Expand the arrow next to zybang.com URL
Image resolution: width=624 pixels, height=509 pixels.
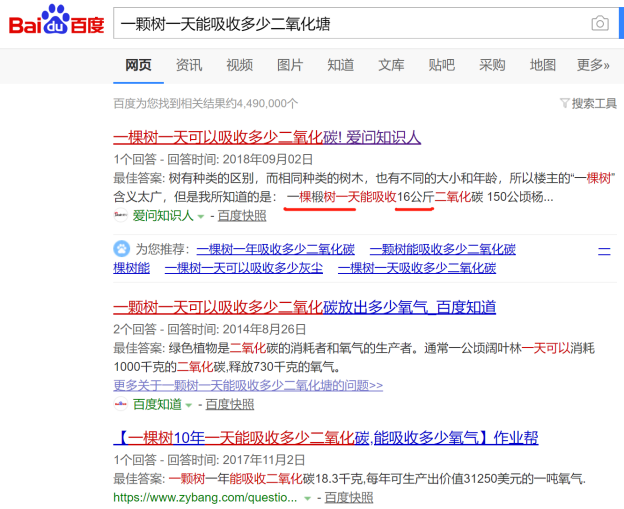tap(307, 498)
